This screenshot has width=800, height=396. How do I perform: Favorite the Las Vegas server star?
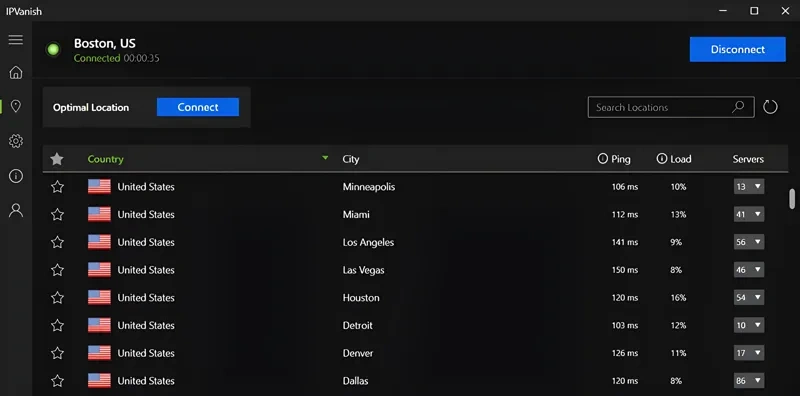pyautogui.click(x=57, y=270)
